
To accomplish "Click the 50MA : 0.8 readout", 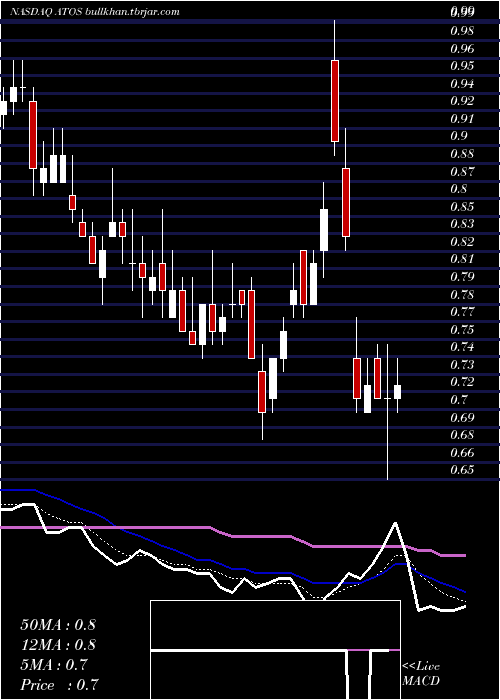I will tap(58, 625).
